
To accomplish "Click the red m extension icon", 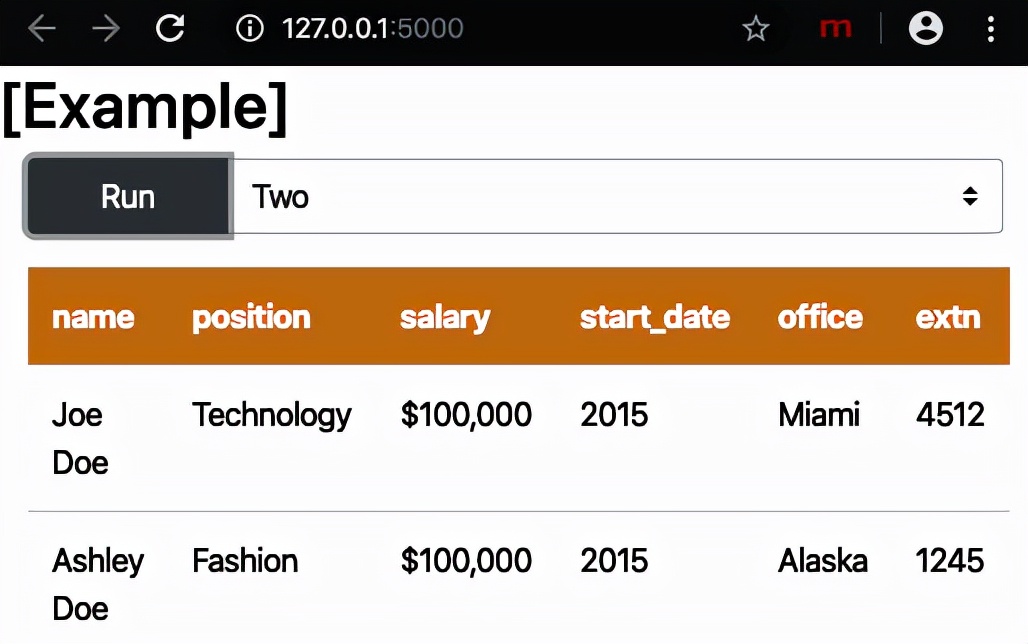I will coord(835,29).
